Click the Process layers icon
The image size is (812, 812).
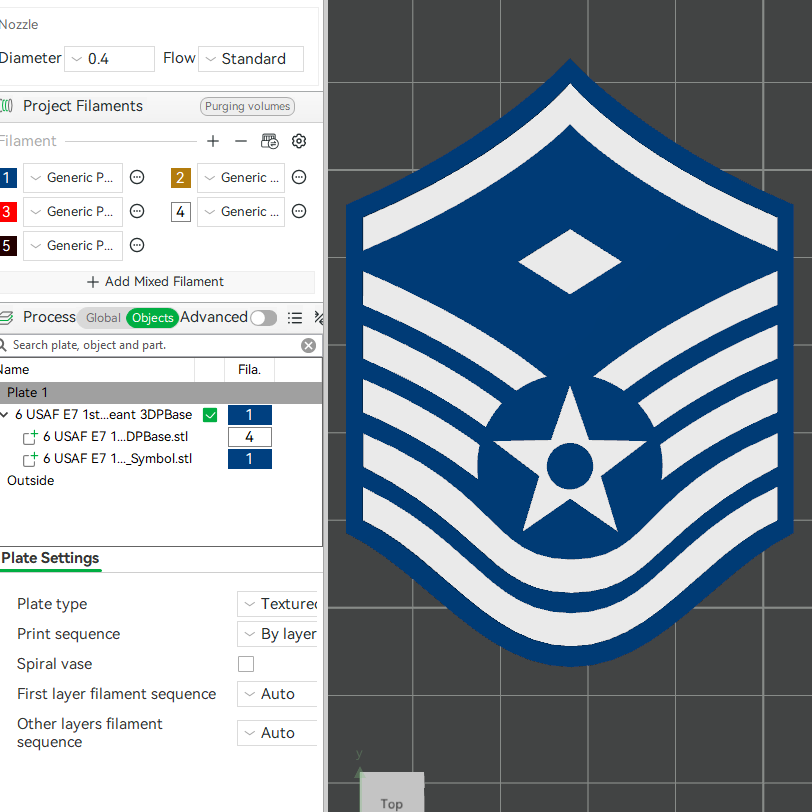[6, 317]
